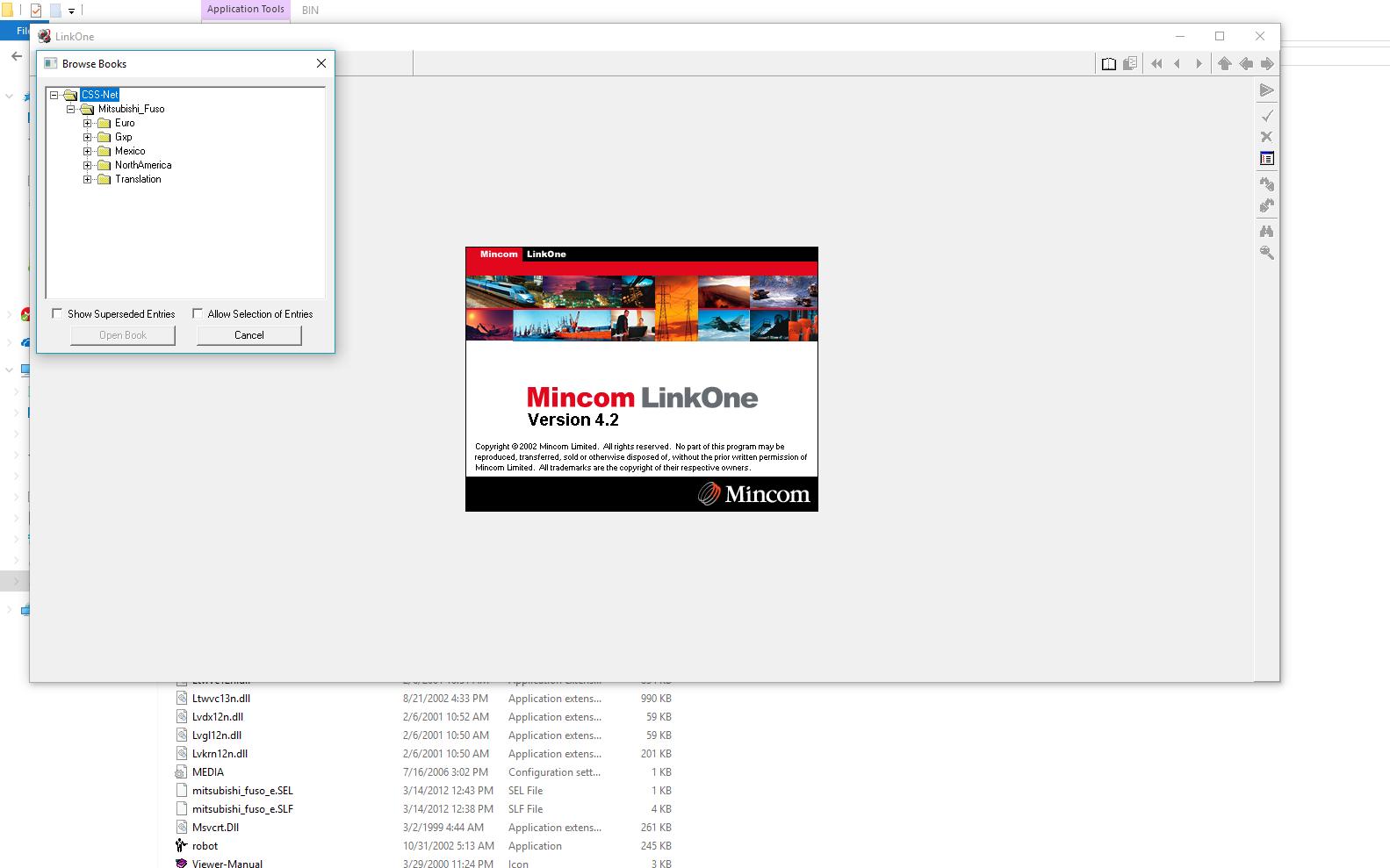
Task: Click the BIN title text in Explorer
Action: 310,11
